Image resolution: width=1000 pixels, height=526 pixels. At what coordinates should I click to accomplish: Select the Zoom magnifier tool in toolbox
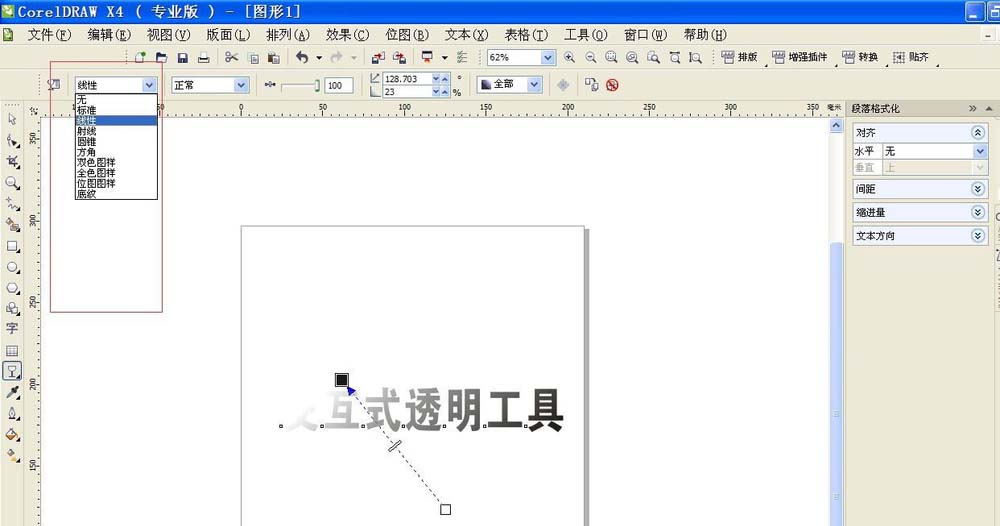(x=12, y=183)
